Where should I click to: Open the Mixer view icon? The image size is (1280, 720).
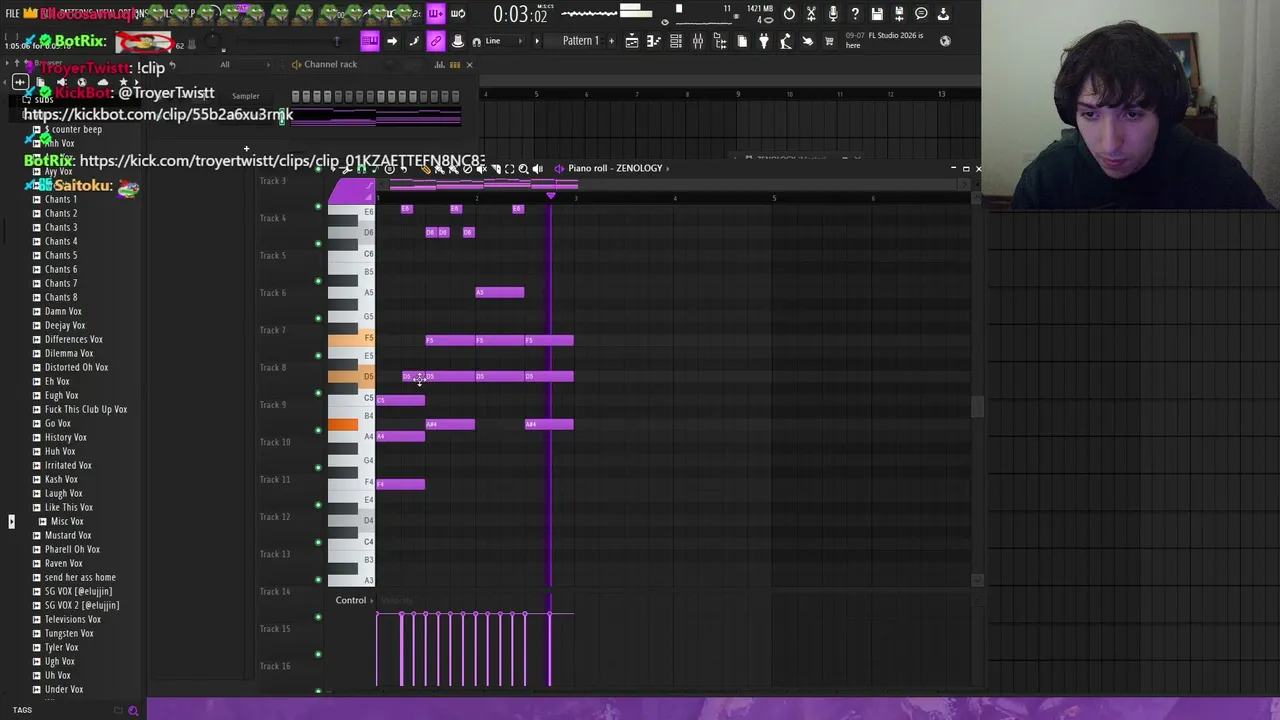[698, 41]
